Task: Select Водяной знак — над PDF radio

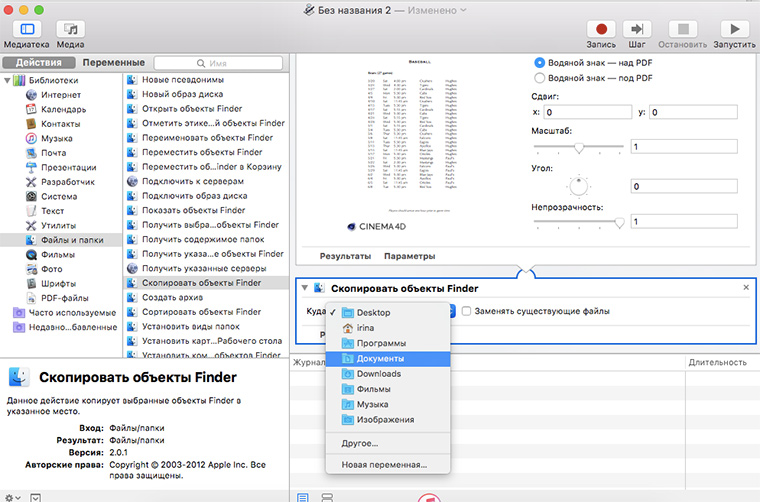Action: coord(540,62)
